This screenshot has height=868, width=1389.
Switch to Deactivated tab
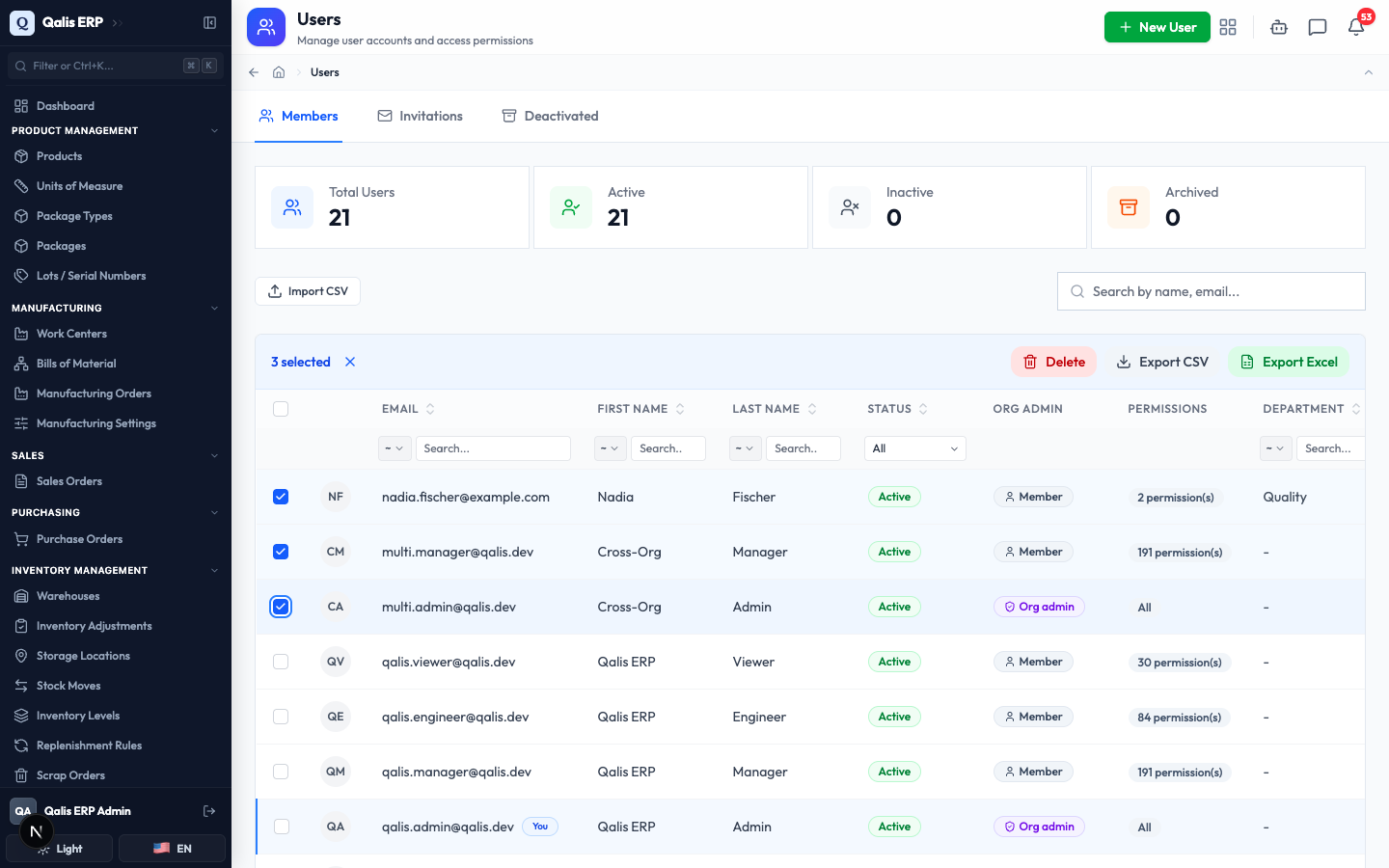550,116
